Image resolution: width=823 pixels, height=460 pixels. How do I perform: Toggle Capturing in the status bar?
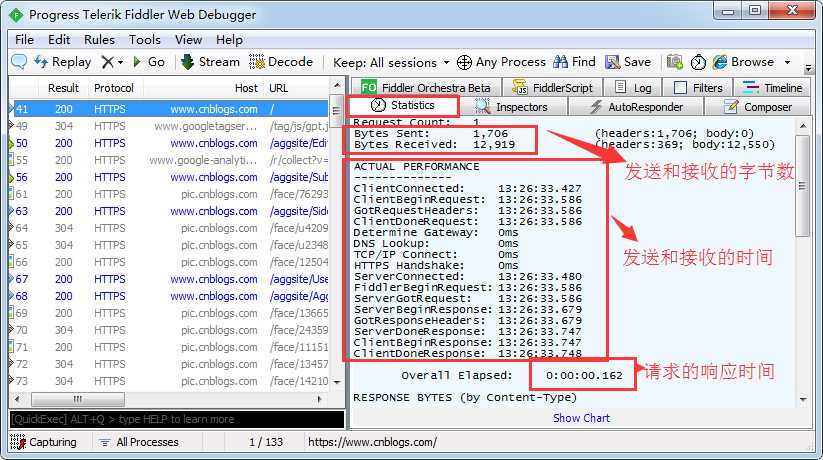coord(44,442)
